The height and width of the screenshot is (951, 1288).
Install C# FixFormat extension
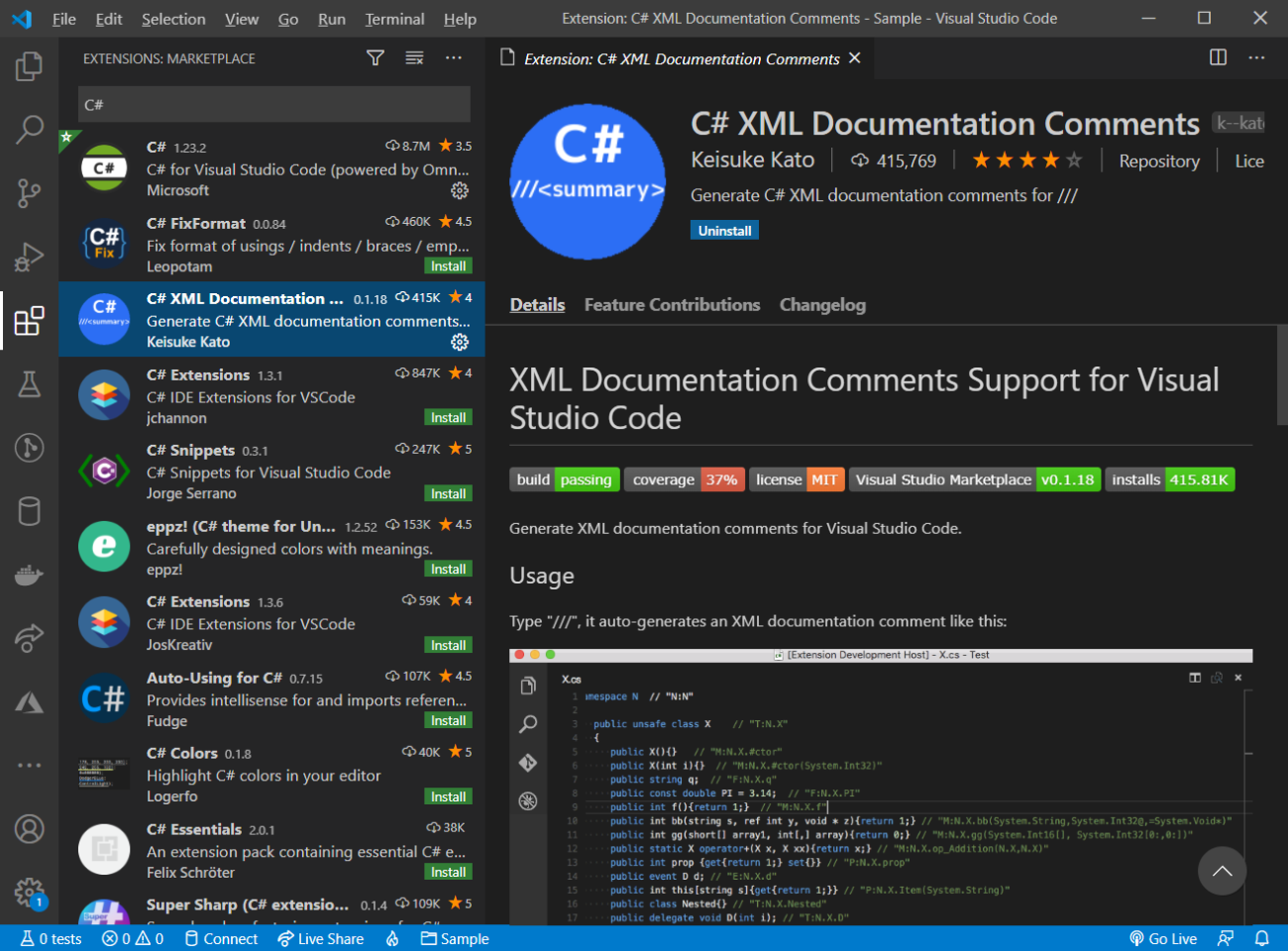[x=448, y=266]
